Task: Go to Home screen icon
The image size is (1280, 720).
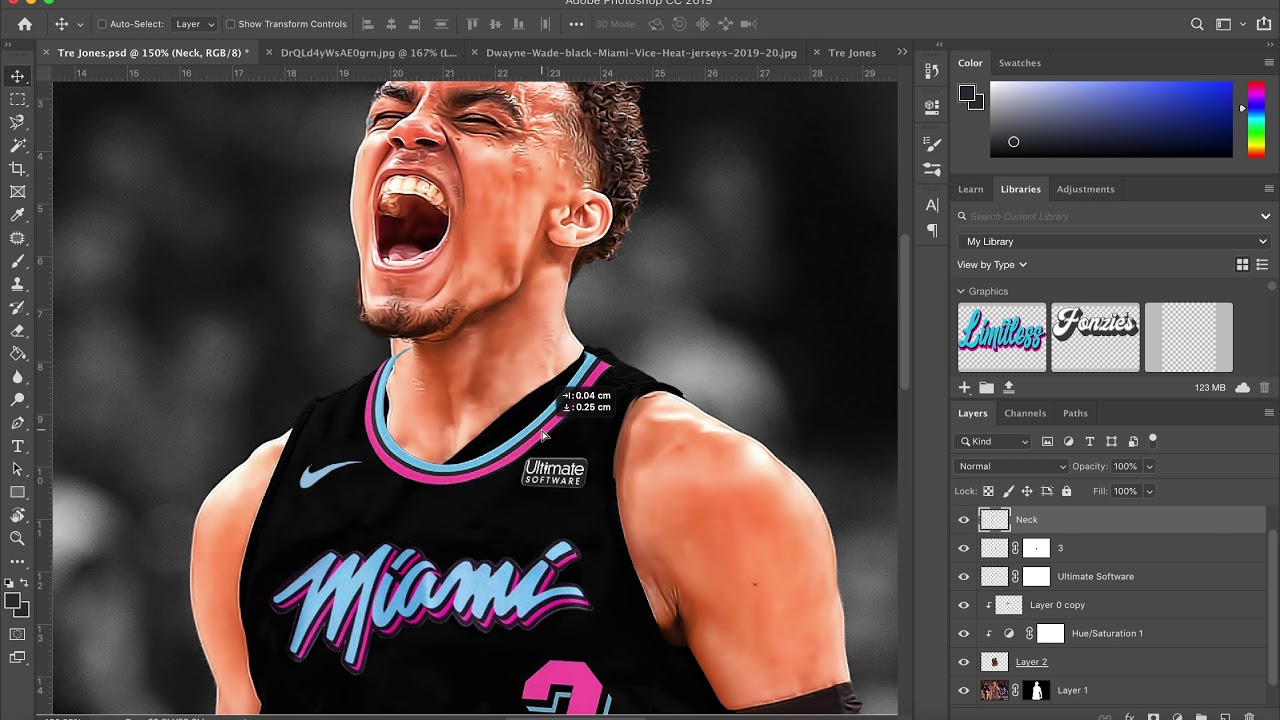Action: [24, 24]
